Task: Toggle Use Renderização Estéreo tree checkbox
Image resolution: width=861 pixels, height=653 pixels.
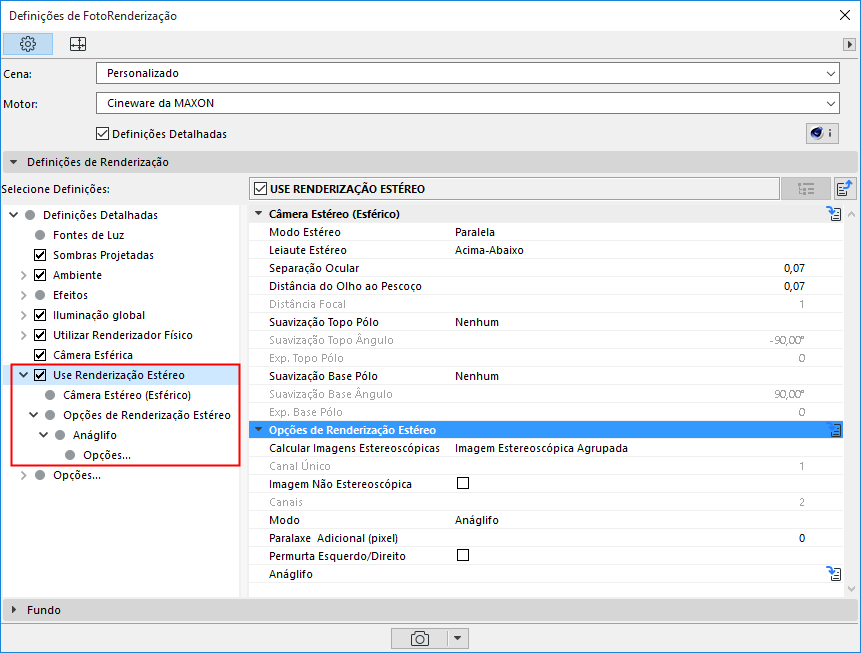Action: click(40, 375)
